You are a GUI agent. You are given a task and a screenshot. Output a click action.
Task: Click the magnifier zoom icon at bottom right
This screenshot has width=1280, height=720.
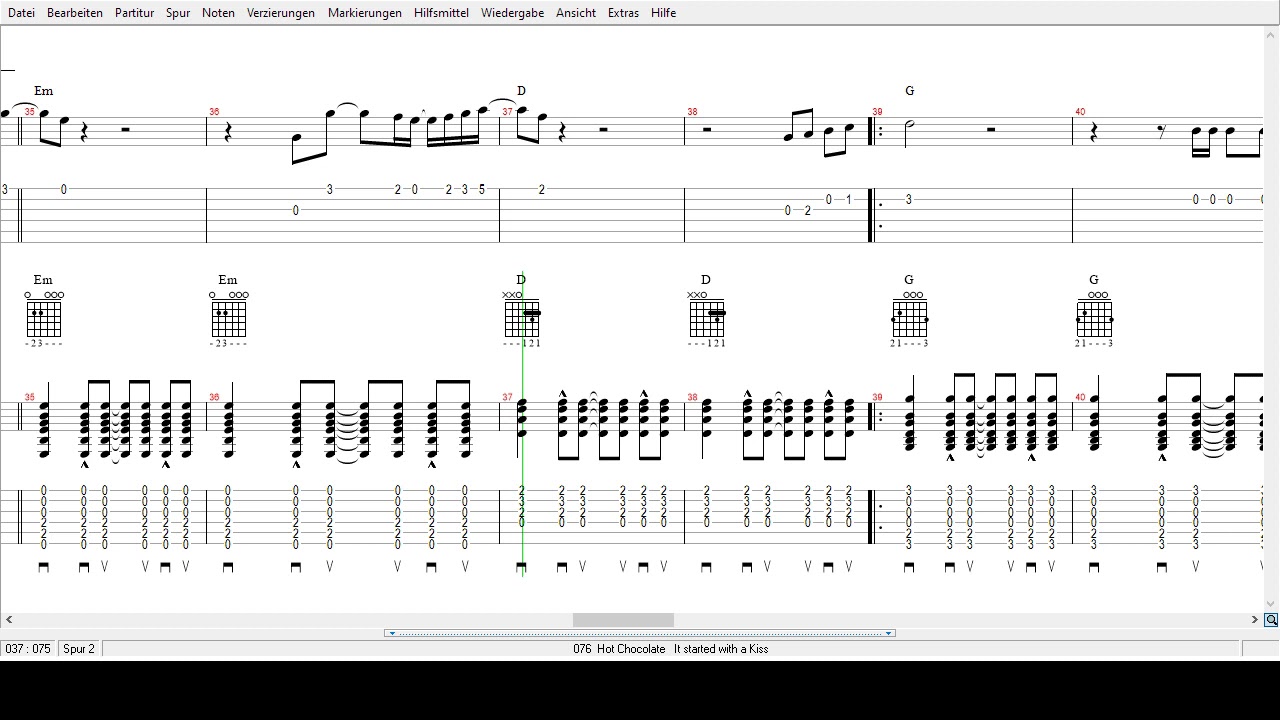(x=1271, y=620)
